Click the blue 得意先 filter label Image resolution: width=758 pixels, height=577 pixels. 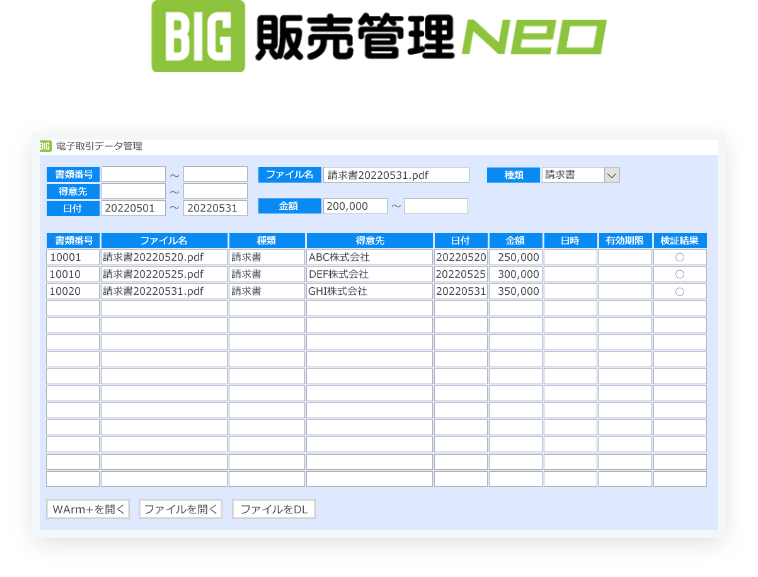[x=73, y=191]
